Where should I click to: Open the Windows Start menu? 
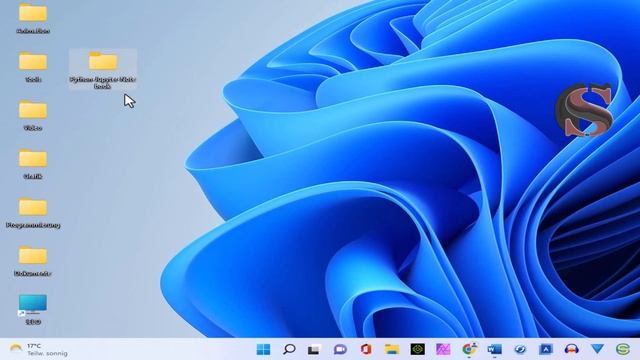[263, 349]
